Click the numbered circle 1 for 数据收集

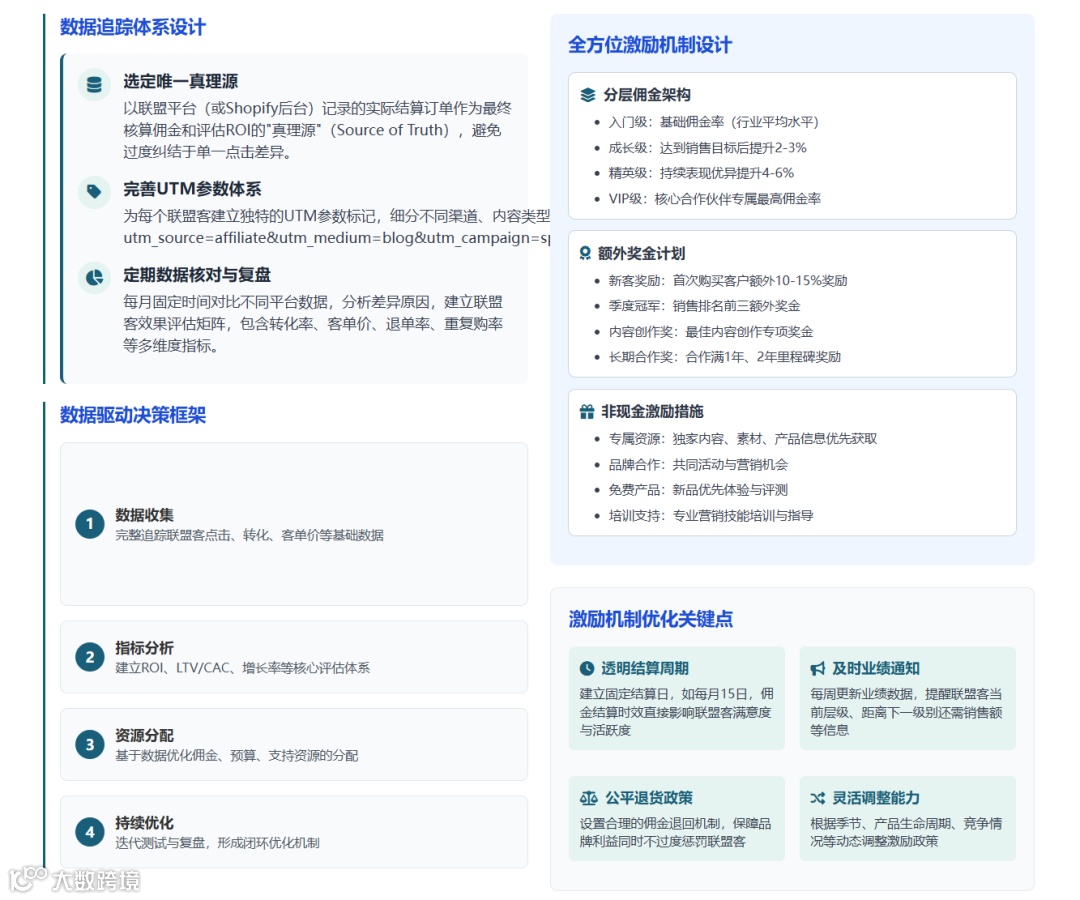90,524
